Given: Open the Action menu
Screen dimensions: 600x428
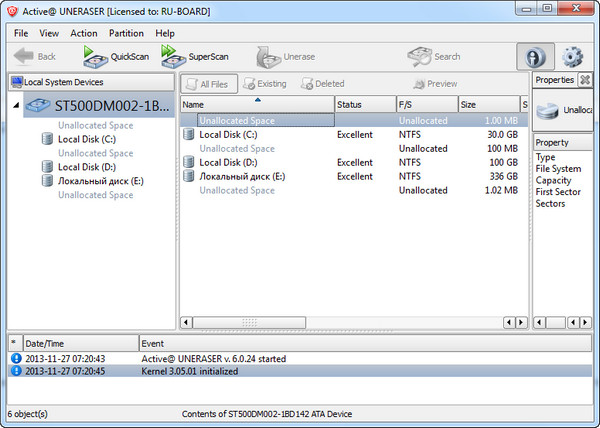Looking at the screenshot, I should coord(84,33).
